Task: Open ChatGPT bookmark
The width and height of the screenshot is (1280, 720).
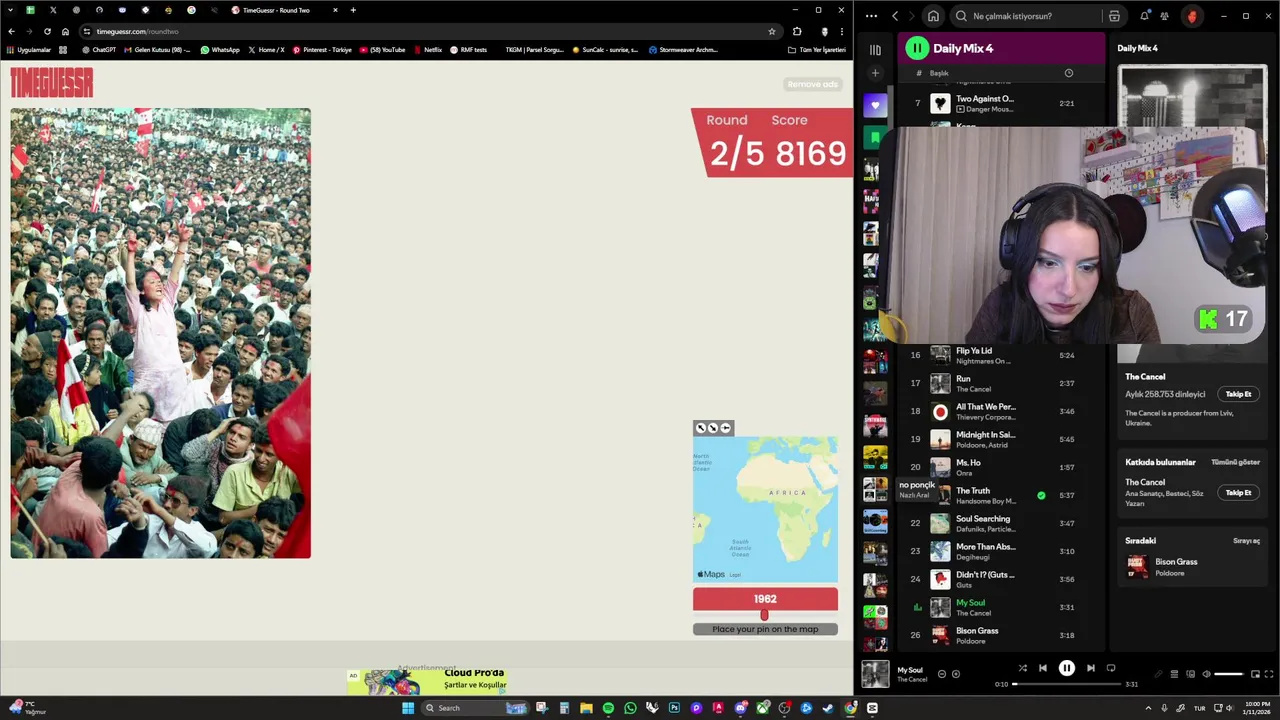Action: (99, 49)
